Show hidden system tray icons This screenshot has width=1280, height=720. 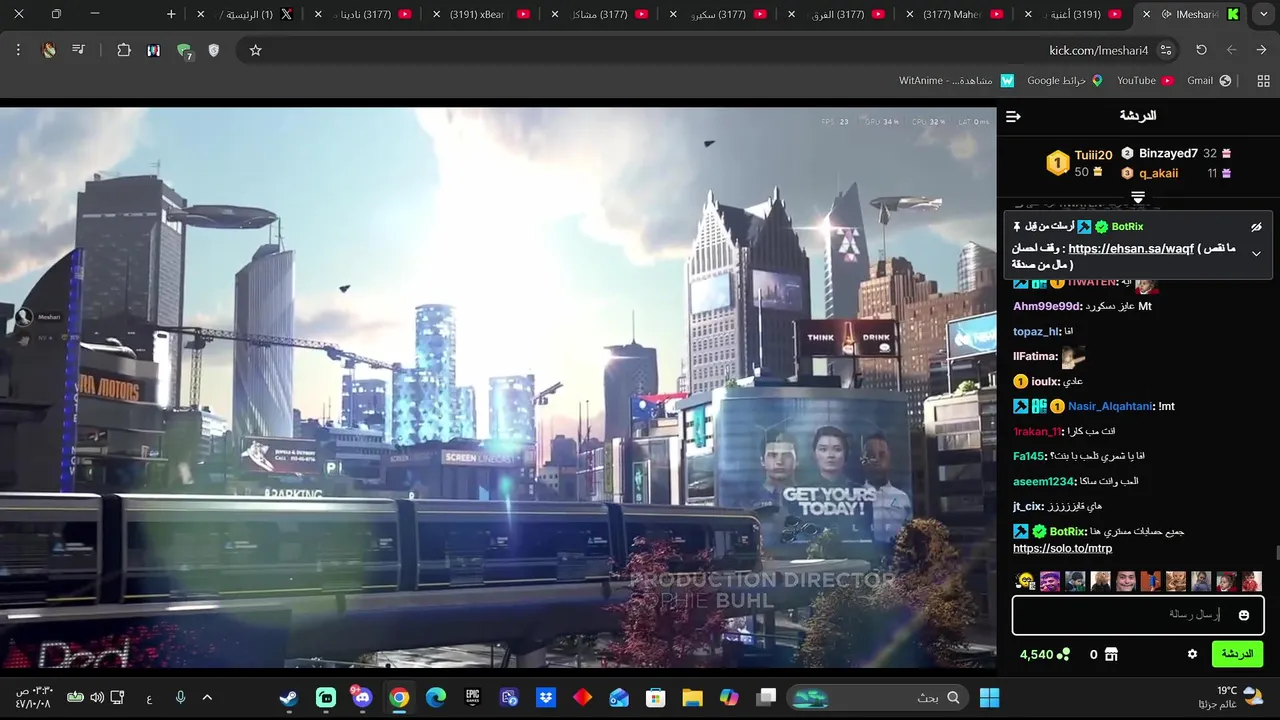(x=207, y=698)
